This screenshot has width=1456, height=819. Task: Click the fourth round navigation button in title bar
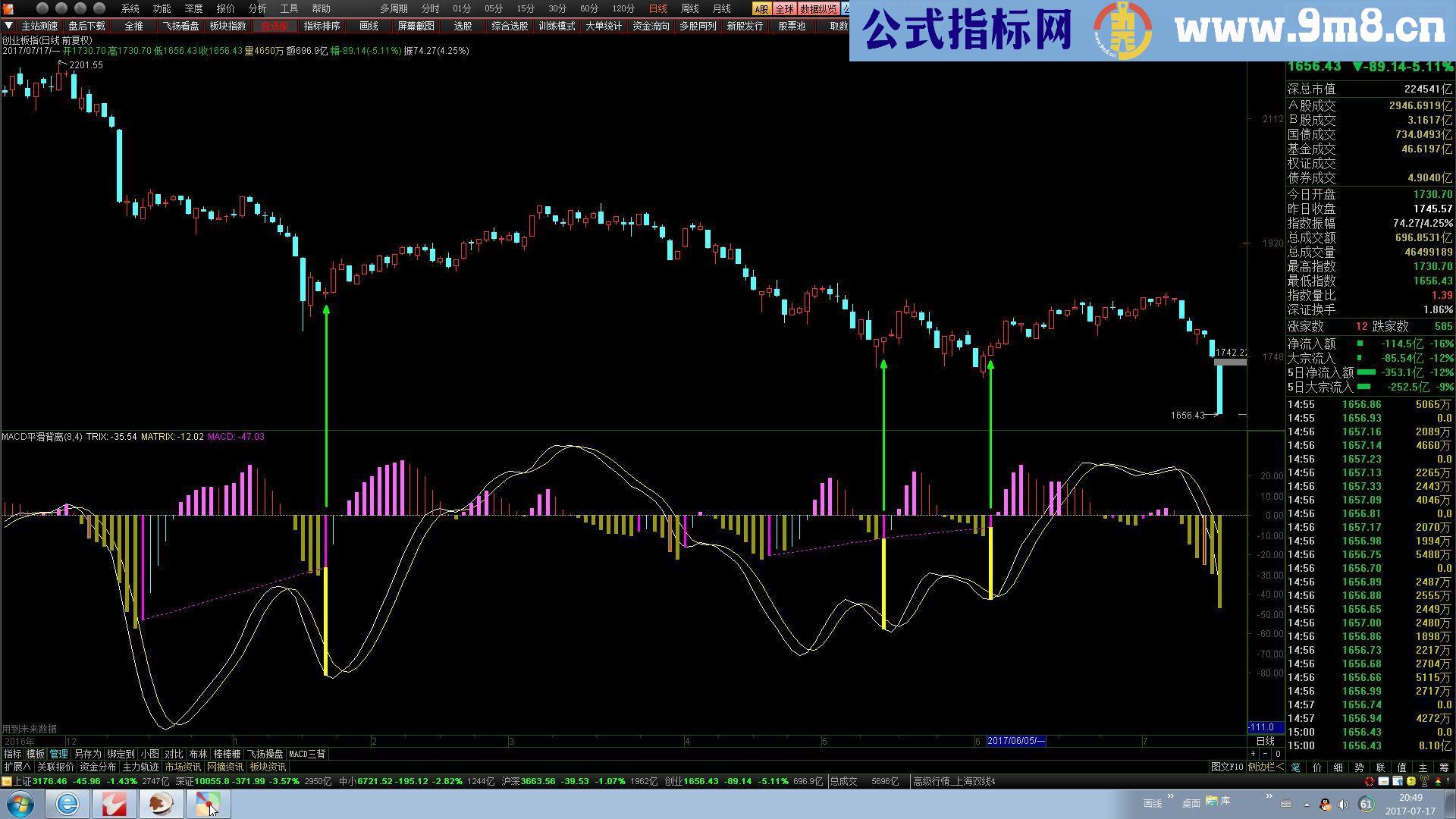99,8
